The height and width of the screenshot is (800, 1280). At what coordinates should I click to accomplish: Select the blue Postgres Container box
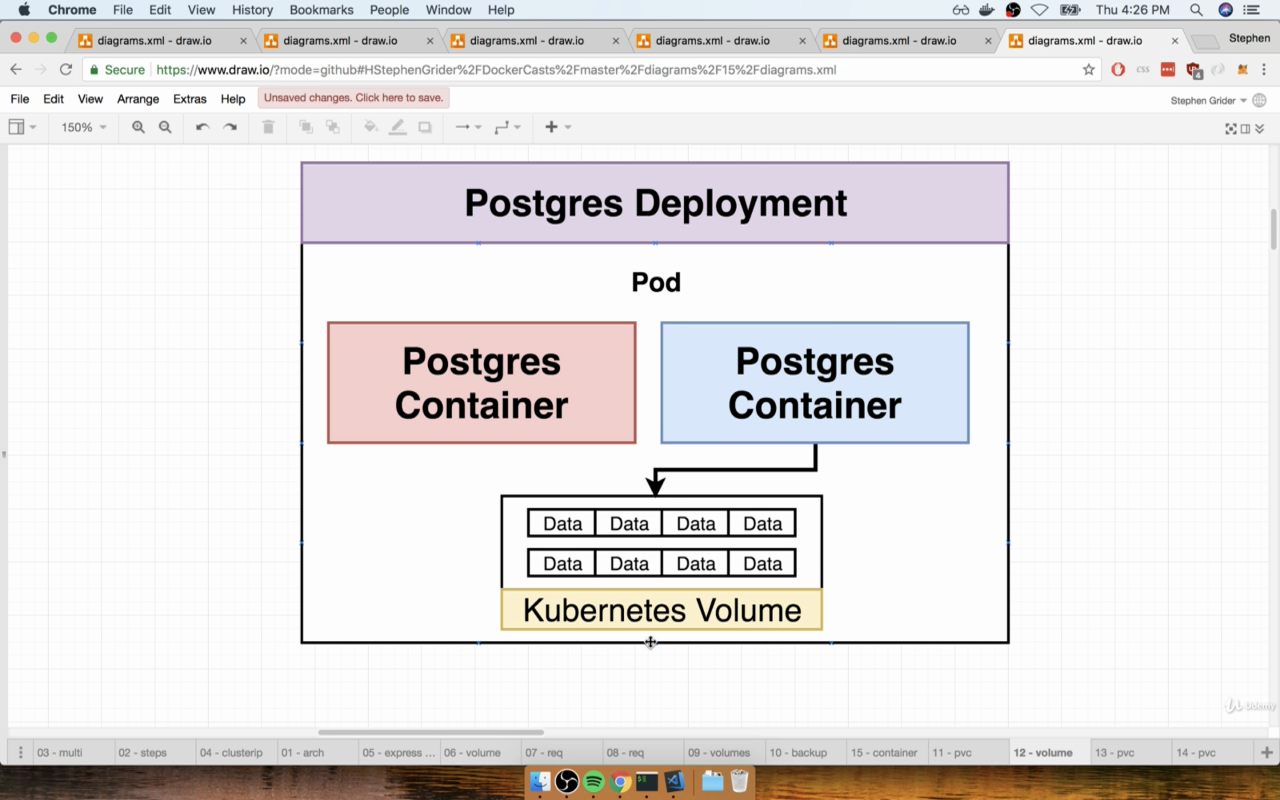click(815, 383)
